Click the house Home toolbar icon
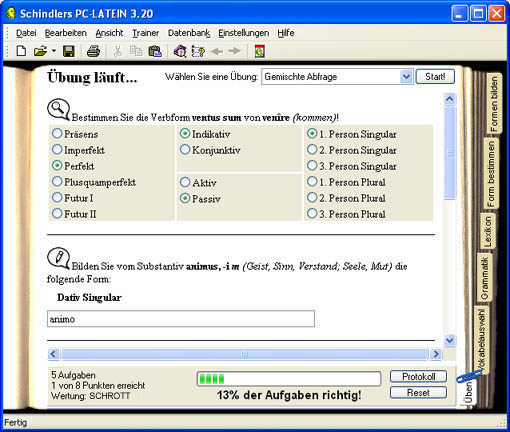510x432 pixels. [180, 51]
